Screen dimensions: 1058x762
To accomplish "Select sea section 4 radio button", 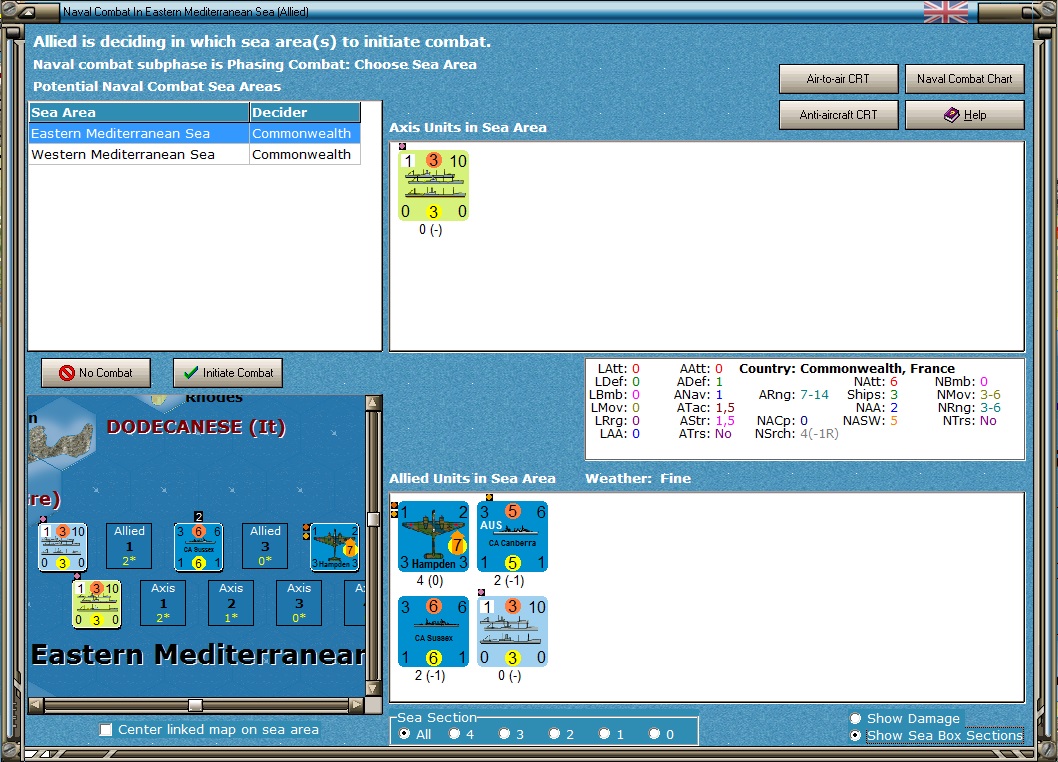I will (454, 734).
